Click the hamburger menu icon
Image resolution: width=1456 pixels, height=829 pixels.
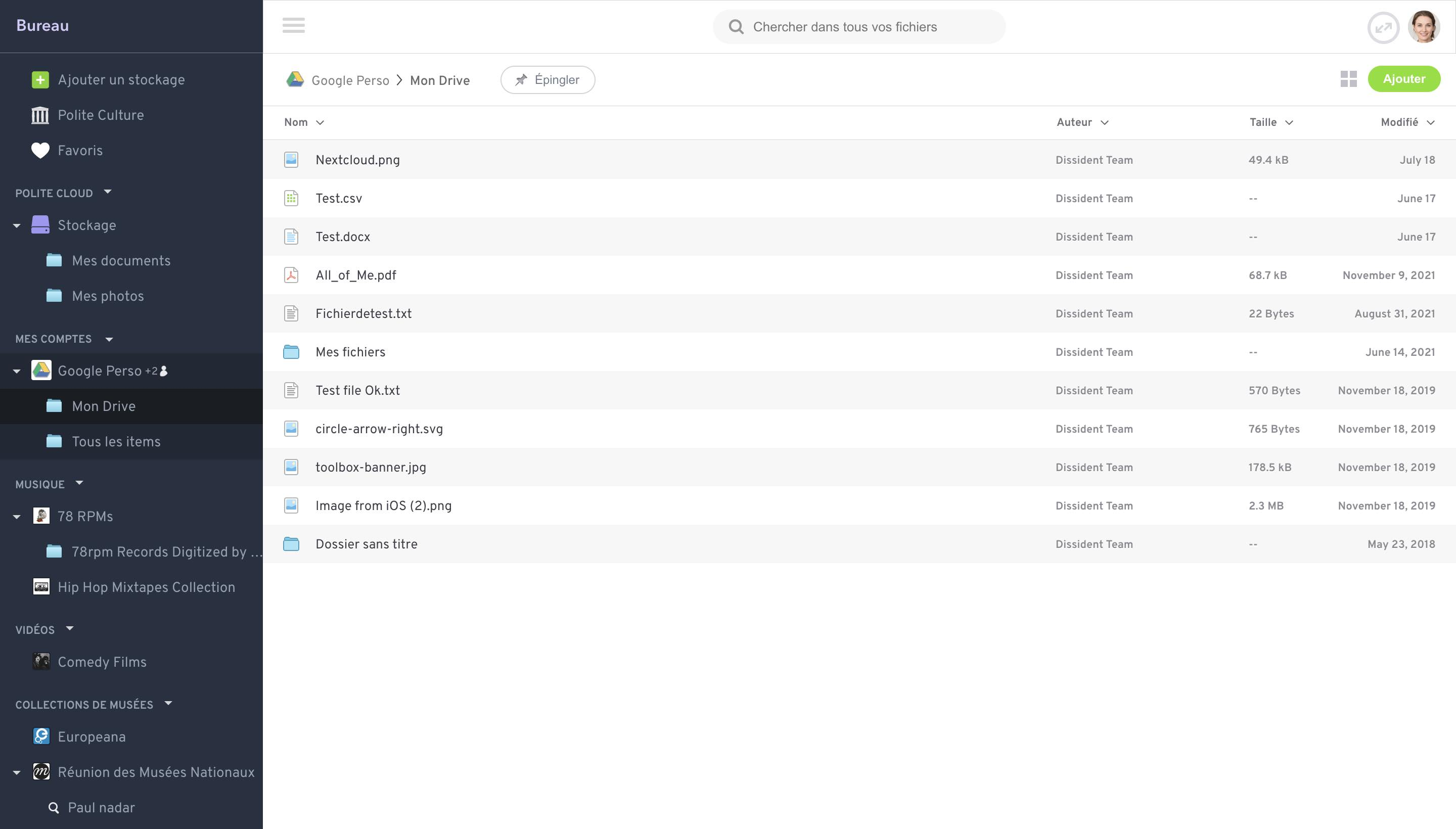pyautogui.click(x=294, y=26)
